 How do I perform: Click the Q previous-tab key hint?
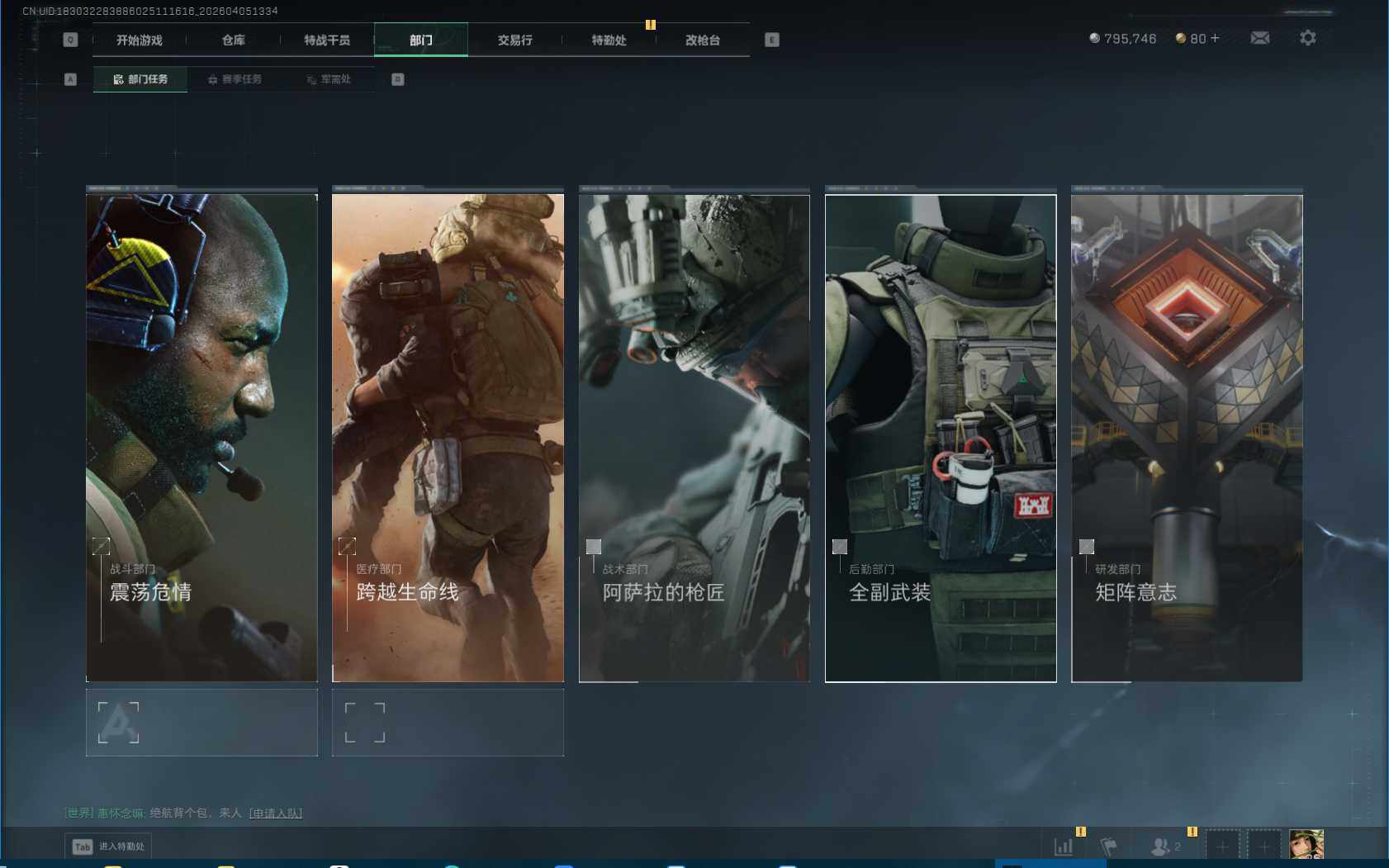tap(70, 40)
